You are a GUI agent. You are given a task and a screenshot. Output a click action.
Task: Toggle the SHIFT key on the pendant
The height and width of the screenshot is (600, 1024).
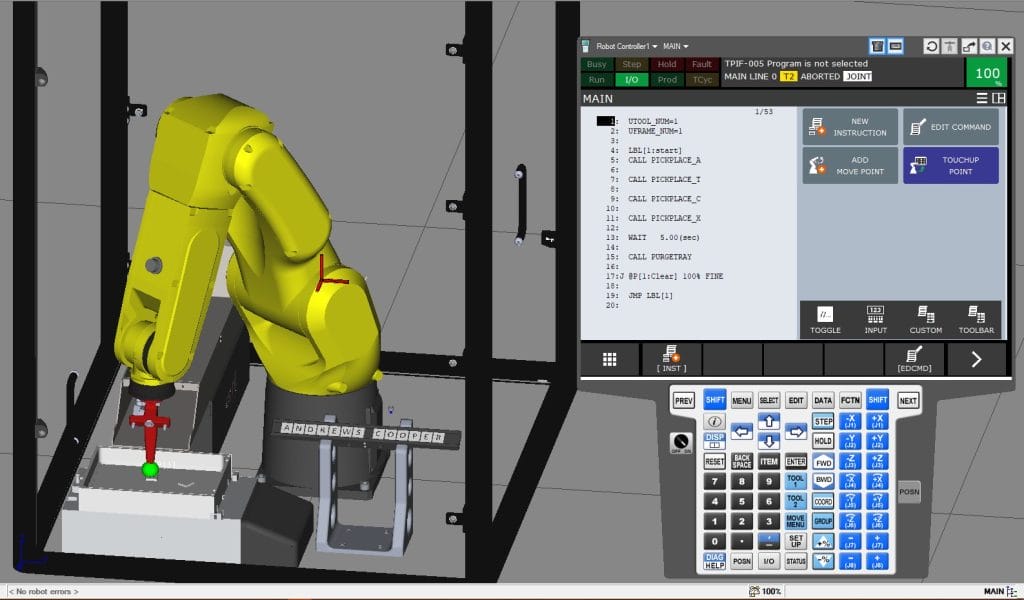coord(714,400)
